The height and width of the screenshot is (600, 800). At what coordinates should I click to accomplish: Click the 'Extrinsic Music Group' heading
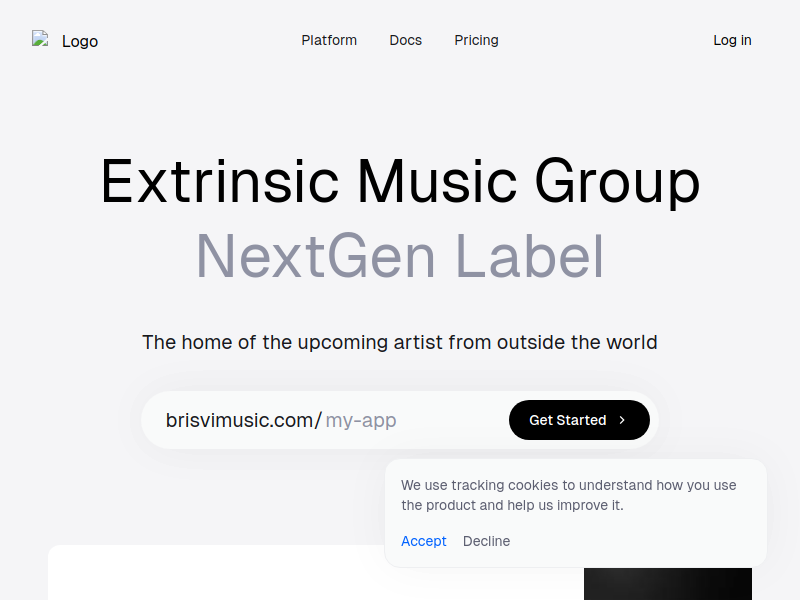[401, 182]
